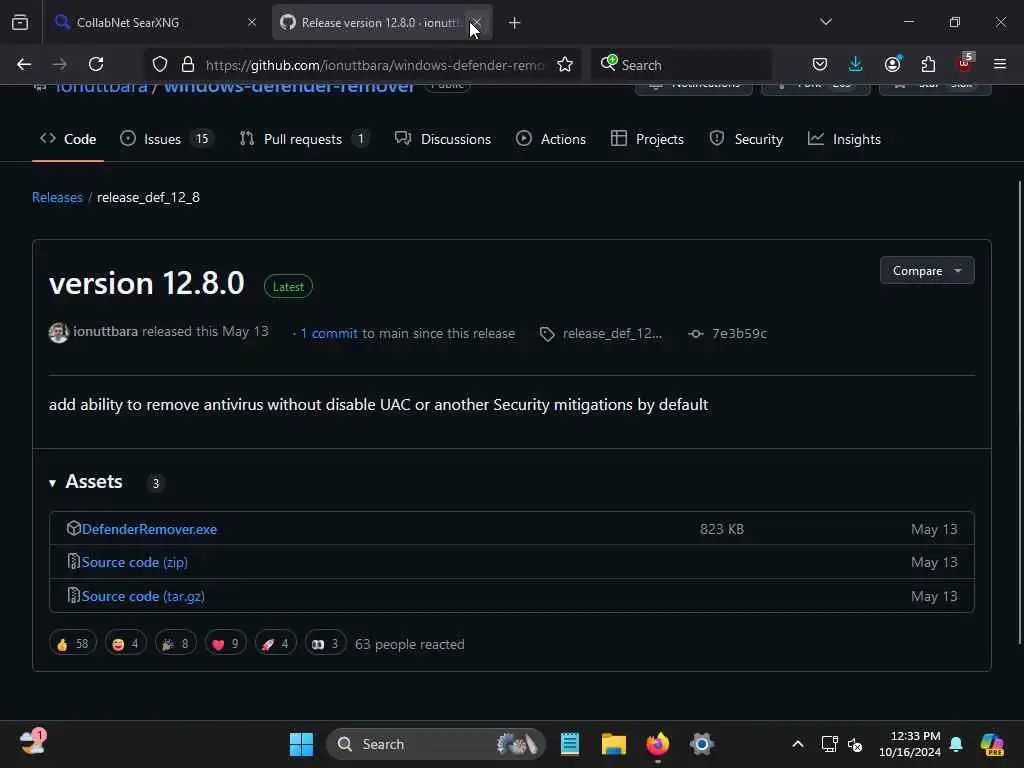The image size is (1024, 768).
Task: Open the Firefox account icon
Action: coord(892,65)
